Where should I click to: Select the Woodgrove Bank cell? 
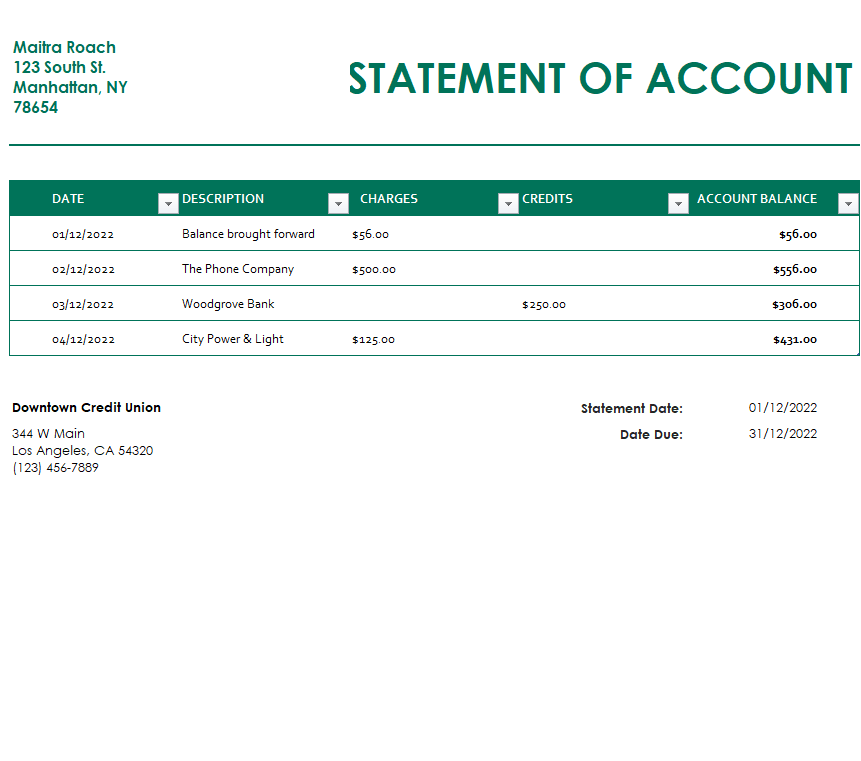pyautogui.click(x=228, y=304)
